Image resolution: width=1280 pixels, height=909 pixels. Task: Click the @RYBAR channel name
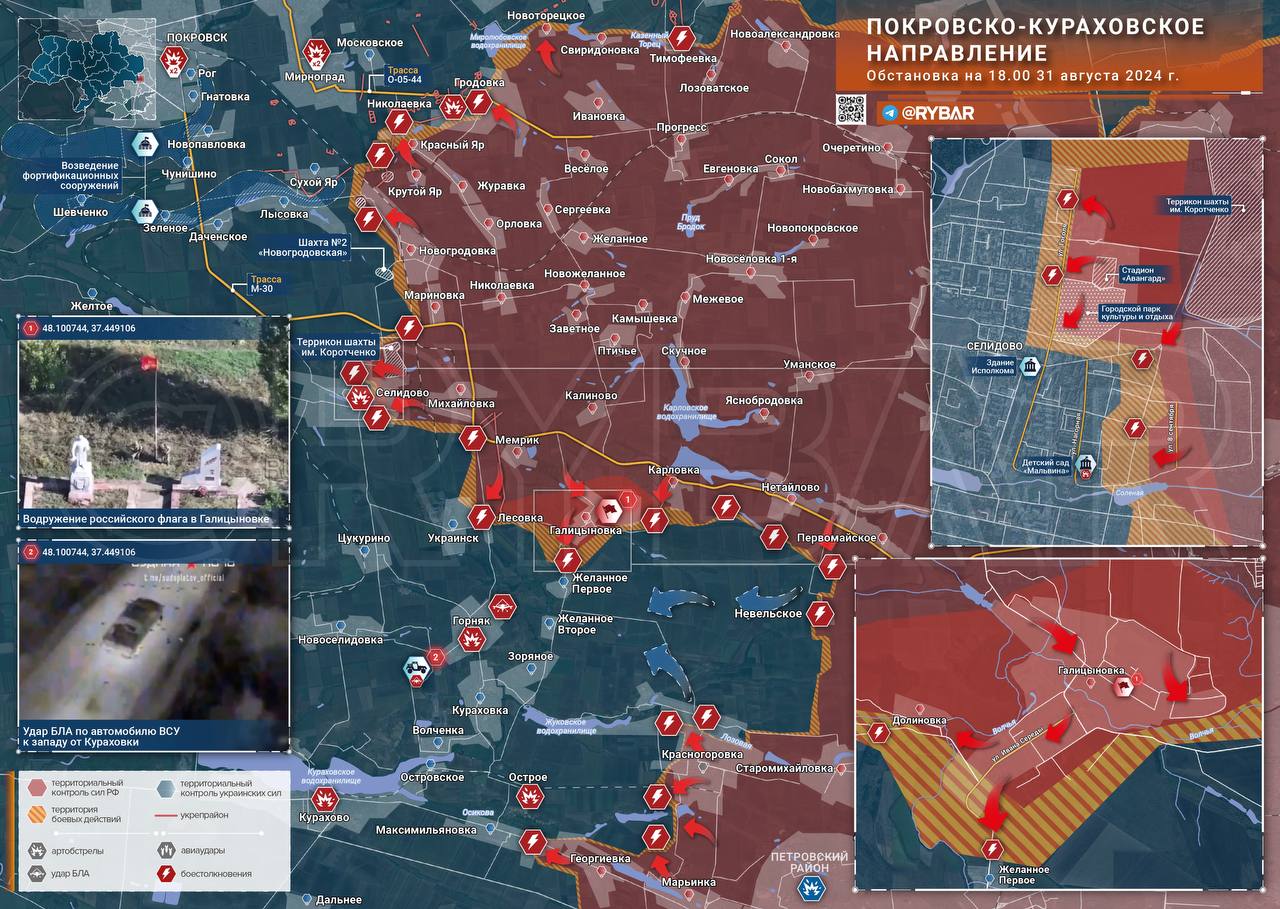coord(938,113)
